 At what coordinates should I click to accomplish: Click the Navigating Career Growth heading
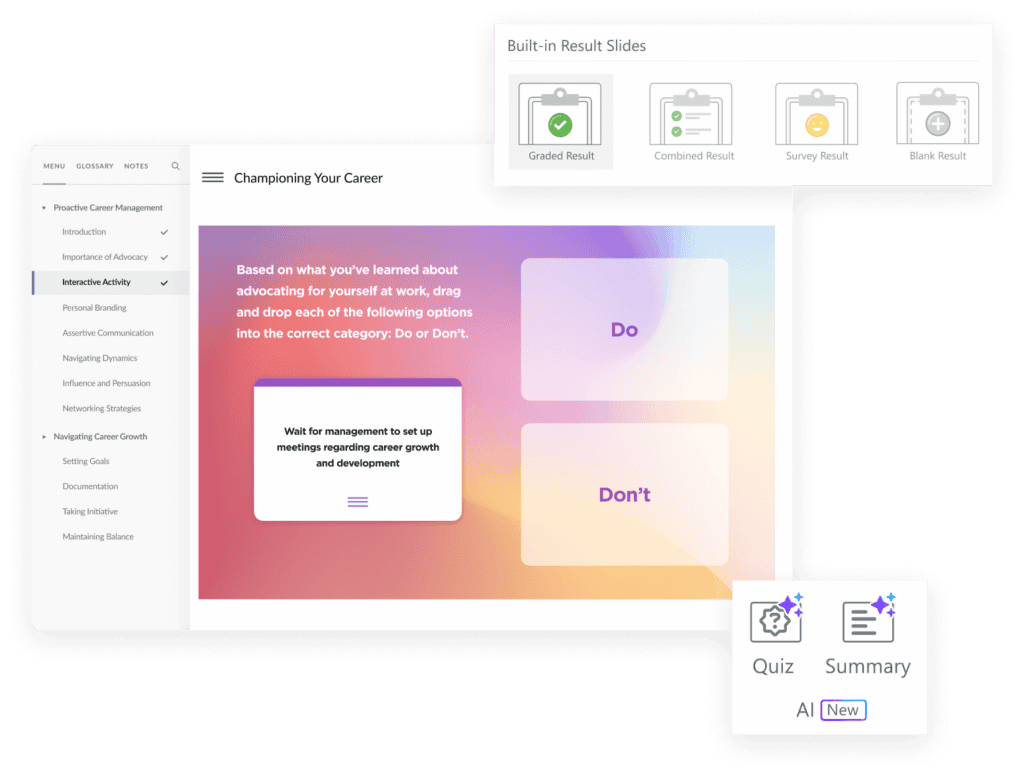click(x=100, y=436)
